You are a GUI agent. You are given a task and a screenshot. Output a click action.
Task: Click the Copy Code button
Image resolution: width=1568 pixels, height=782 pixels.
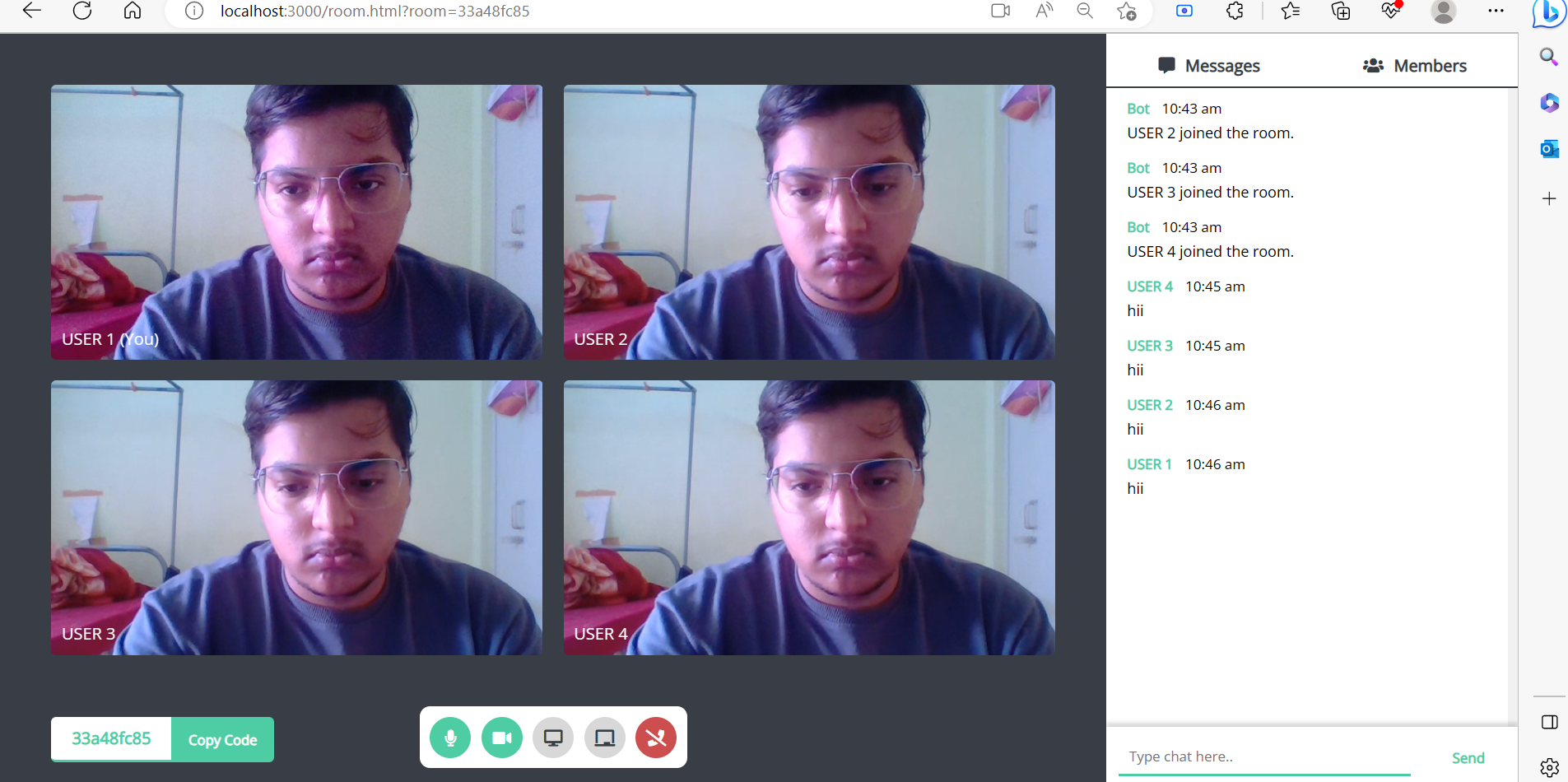coord(221,738)
